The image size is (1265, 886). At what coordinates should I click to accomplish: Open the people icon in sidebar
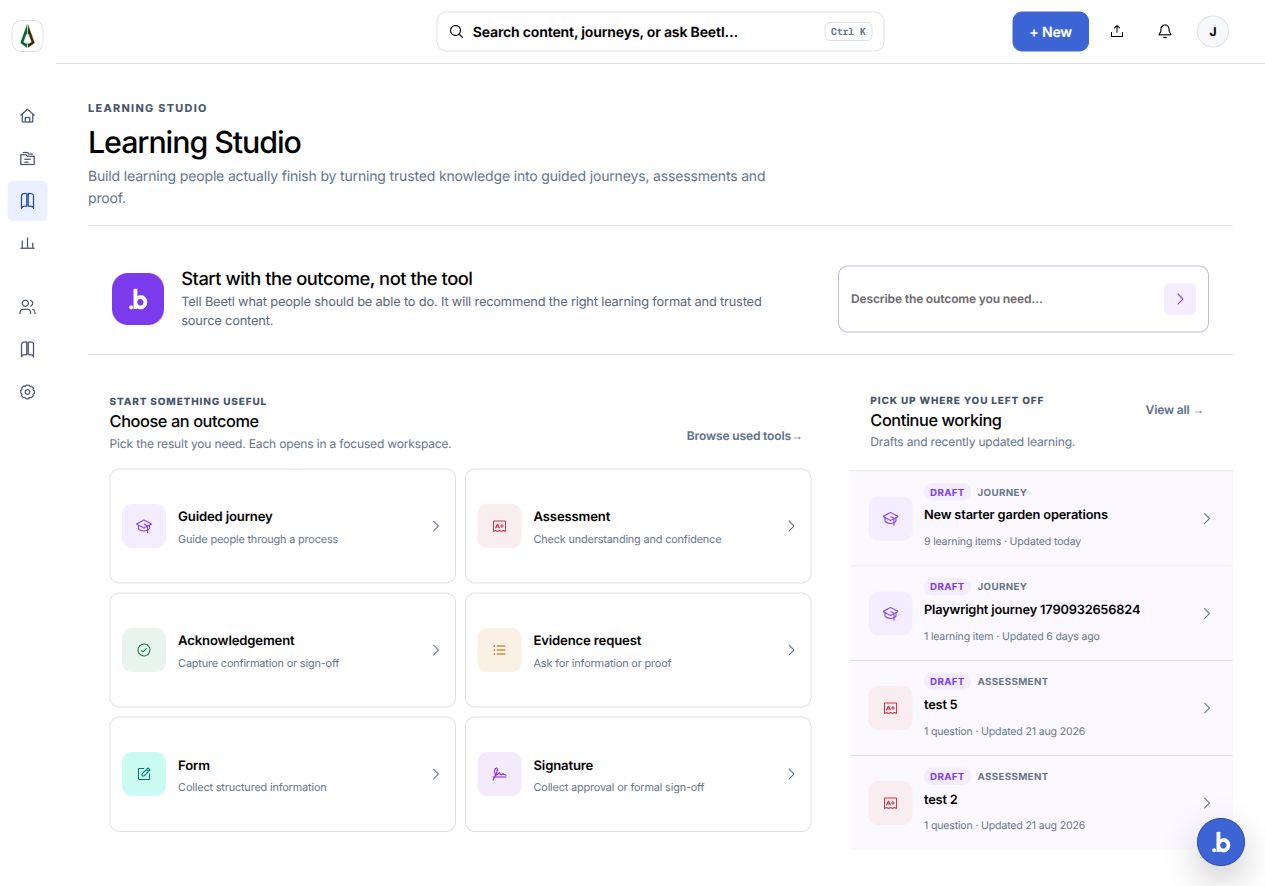pos(28,307)
